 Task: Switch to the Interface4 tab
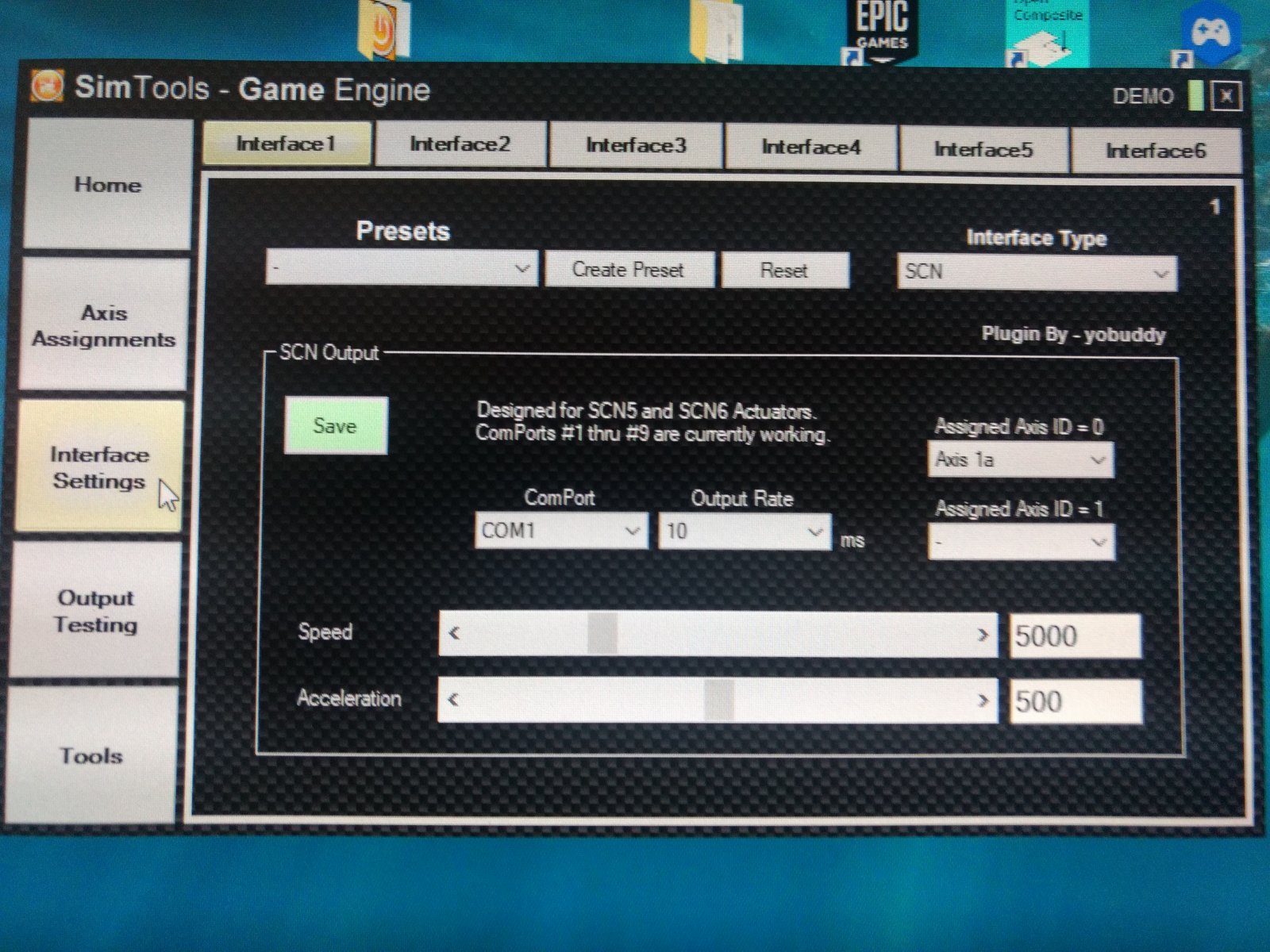click(810, 148)
